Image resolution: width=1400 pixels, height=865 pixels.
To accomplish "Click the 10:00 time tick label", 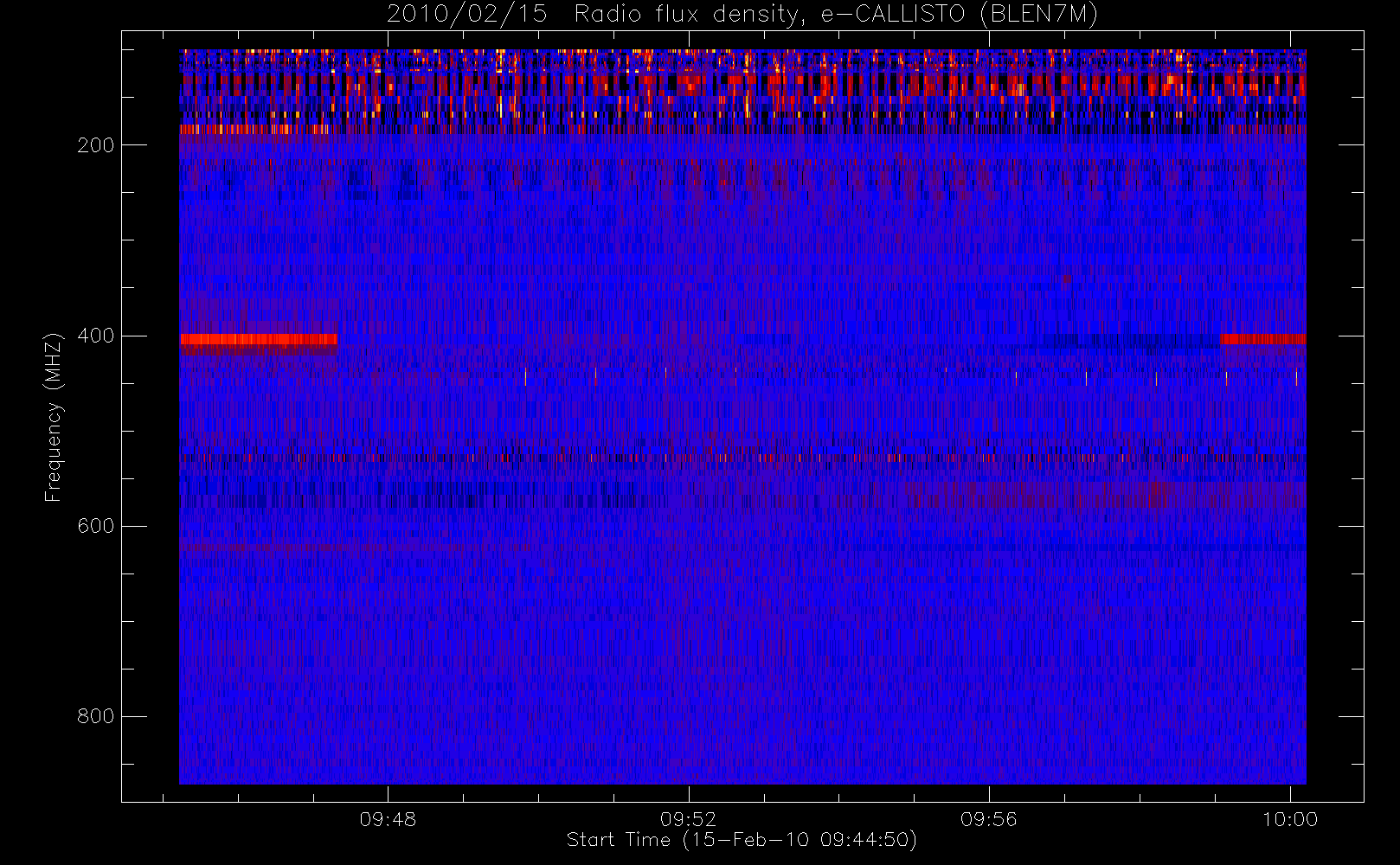I will tap(1289, 819).
